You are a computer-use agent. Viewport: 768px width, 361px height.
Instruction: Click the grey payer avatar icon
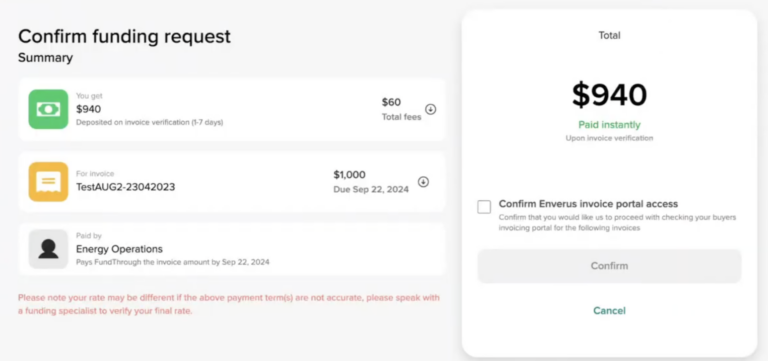(x=48, y=249)
